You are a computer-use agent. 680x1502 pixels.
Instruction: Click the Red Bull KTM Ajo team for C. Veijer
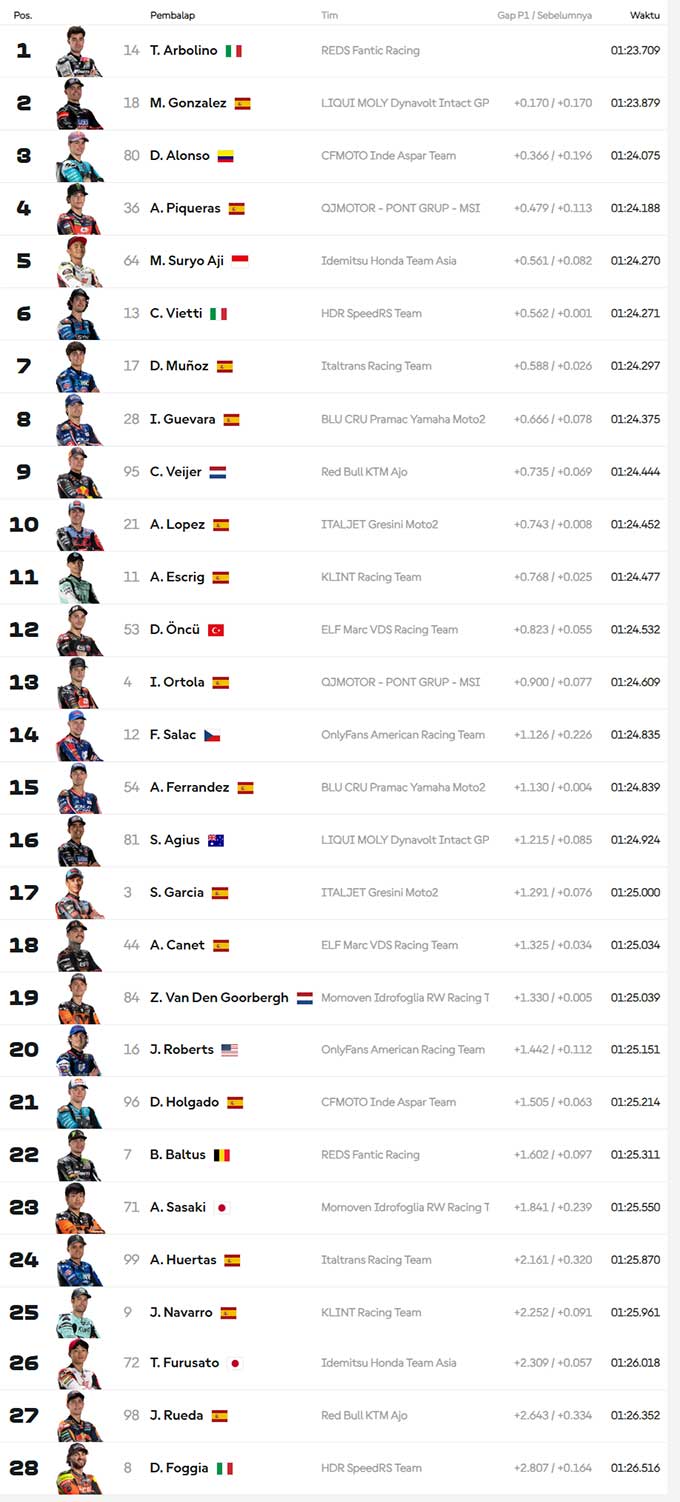coord(364,472)
